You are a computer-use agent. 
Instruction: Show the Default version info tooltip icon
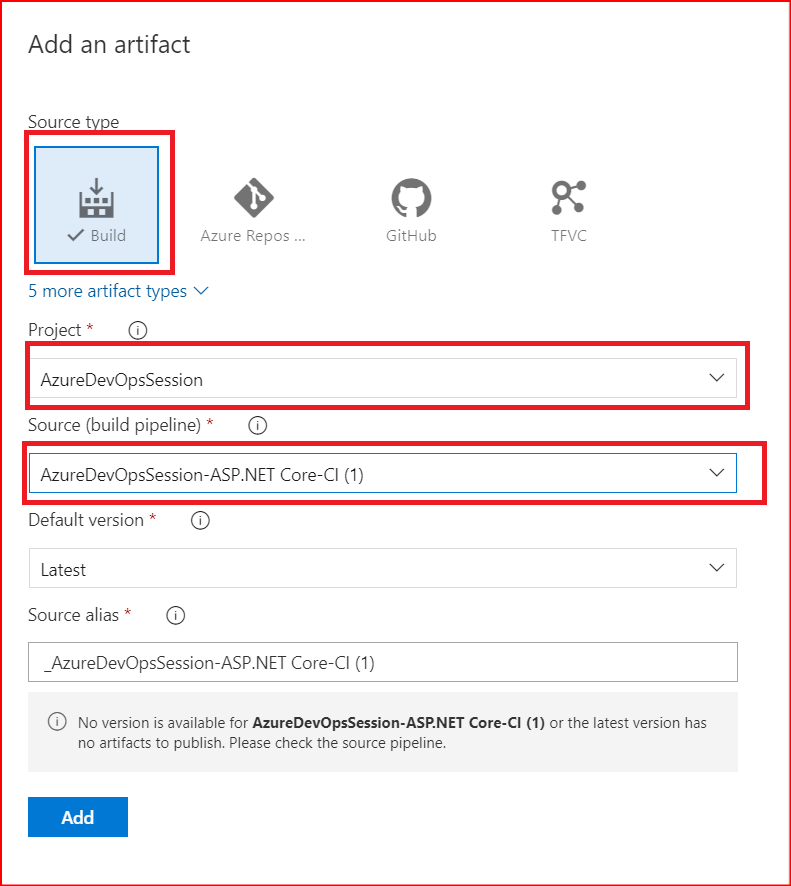point(200,521)
